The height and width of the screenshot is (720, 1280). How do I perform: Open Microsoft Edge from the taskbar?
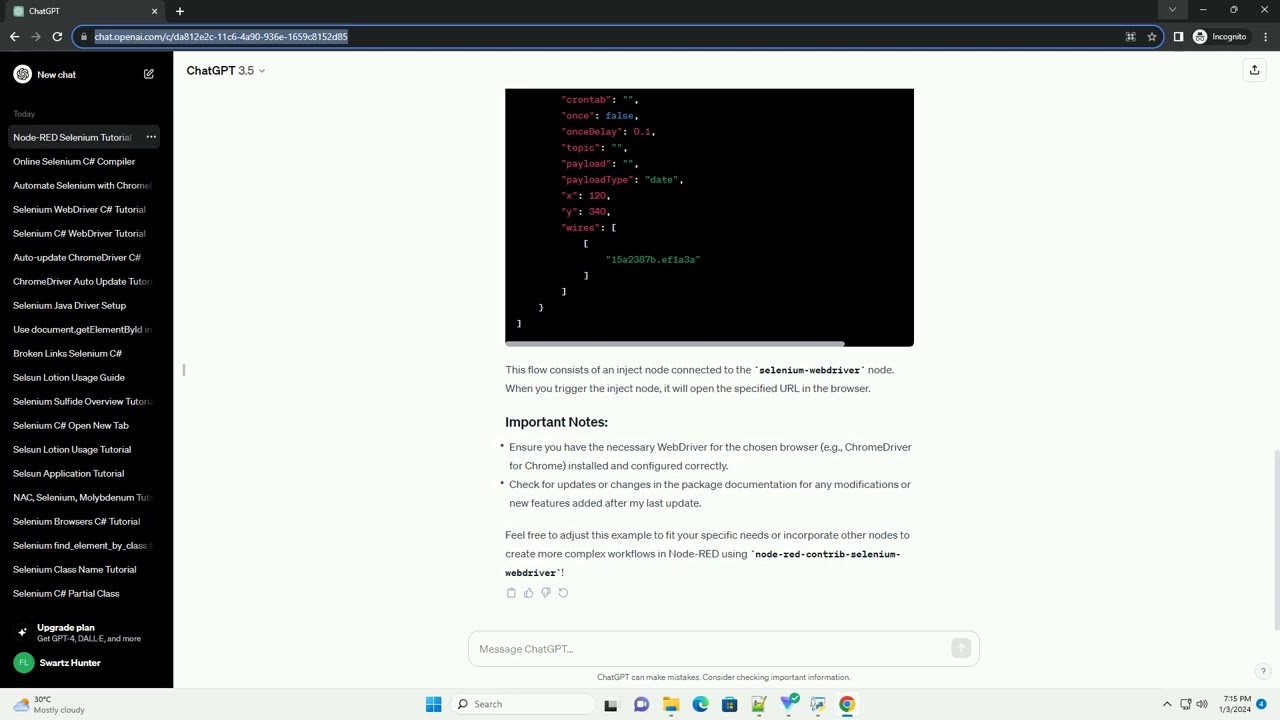700,704
